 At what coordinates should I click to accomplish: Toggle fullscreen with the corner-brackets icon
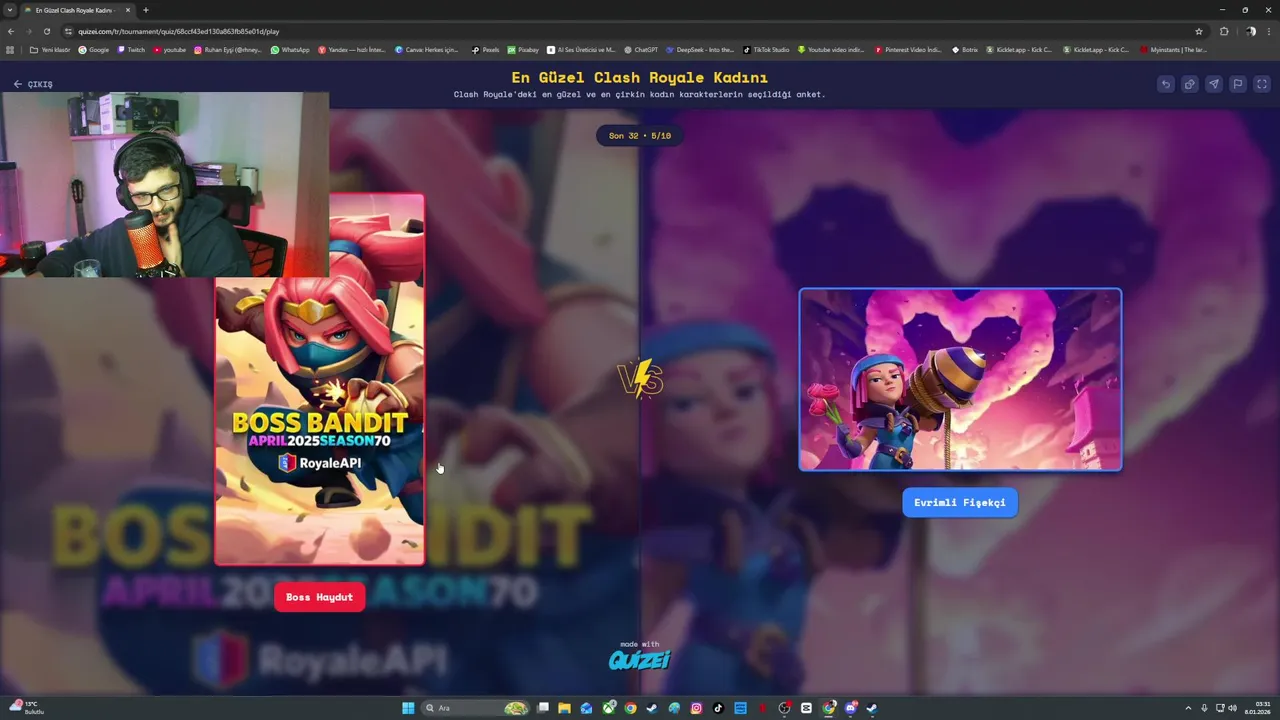click(x=1262, y=84)
